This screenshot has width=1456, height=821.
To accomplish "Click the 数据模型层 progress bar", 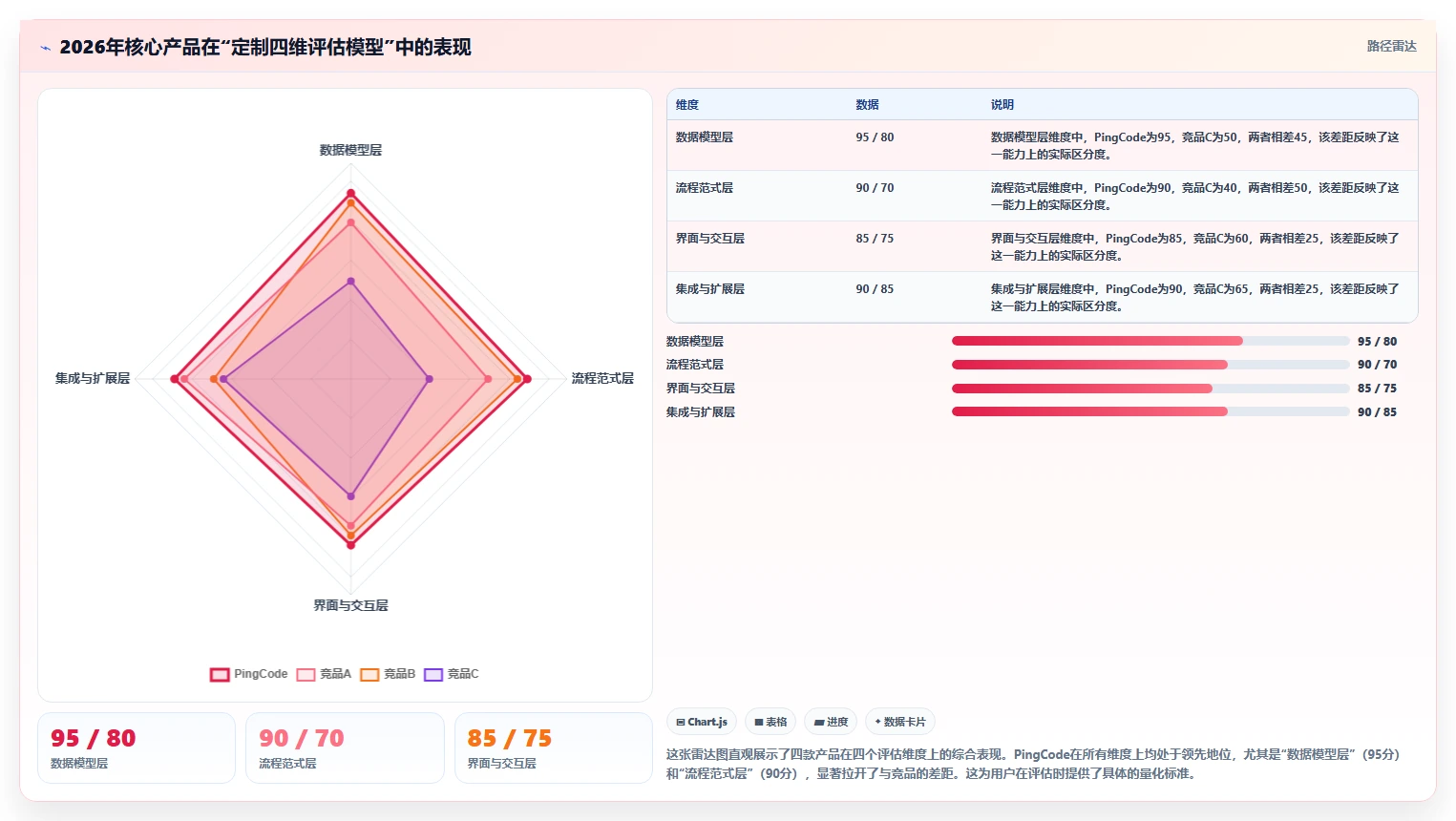I will tap(1150, 341).
